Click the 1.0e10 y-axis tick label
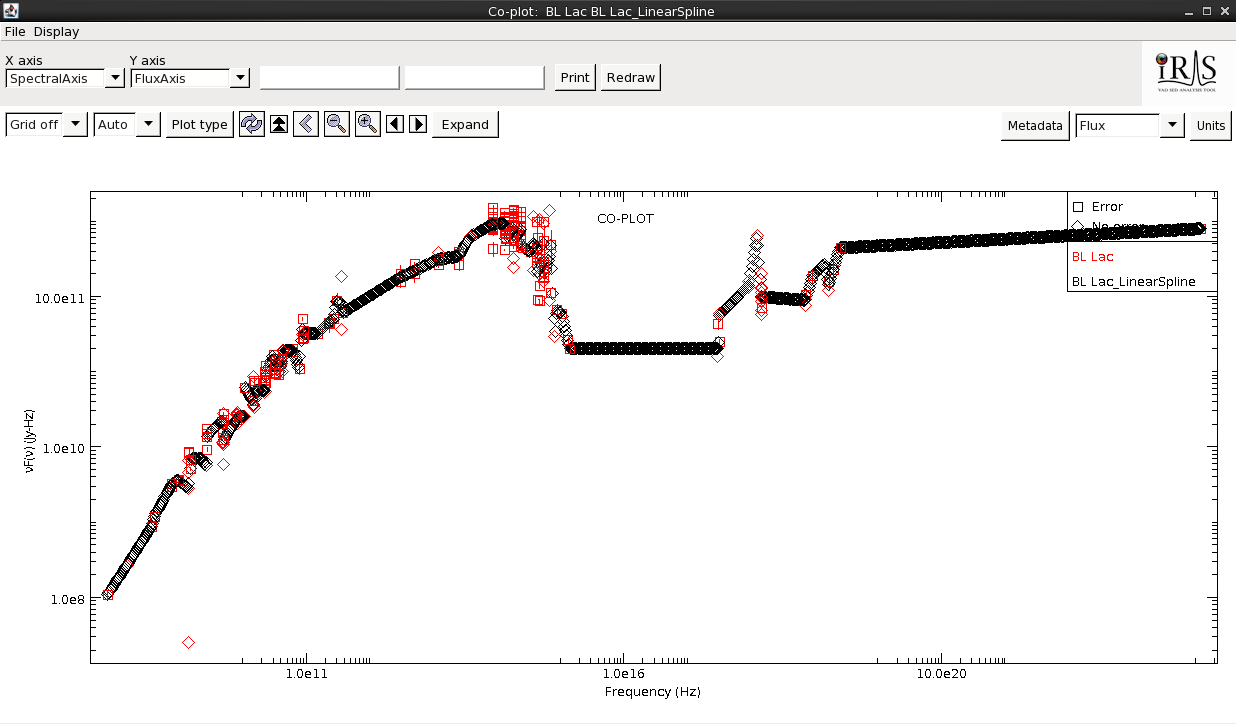The image size is (1236, 724). (x=64, y=448)
